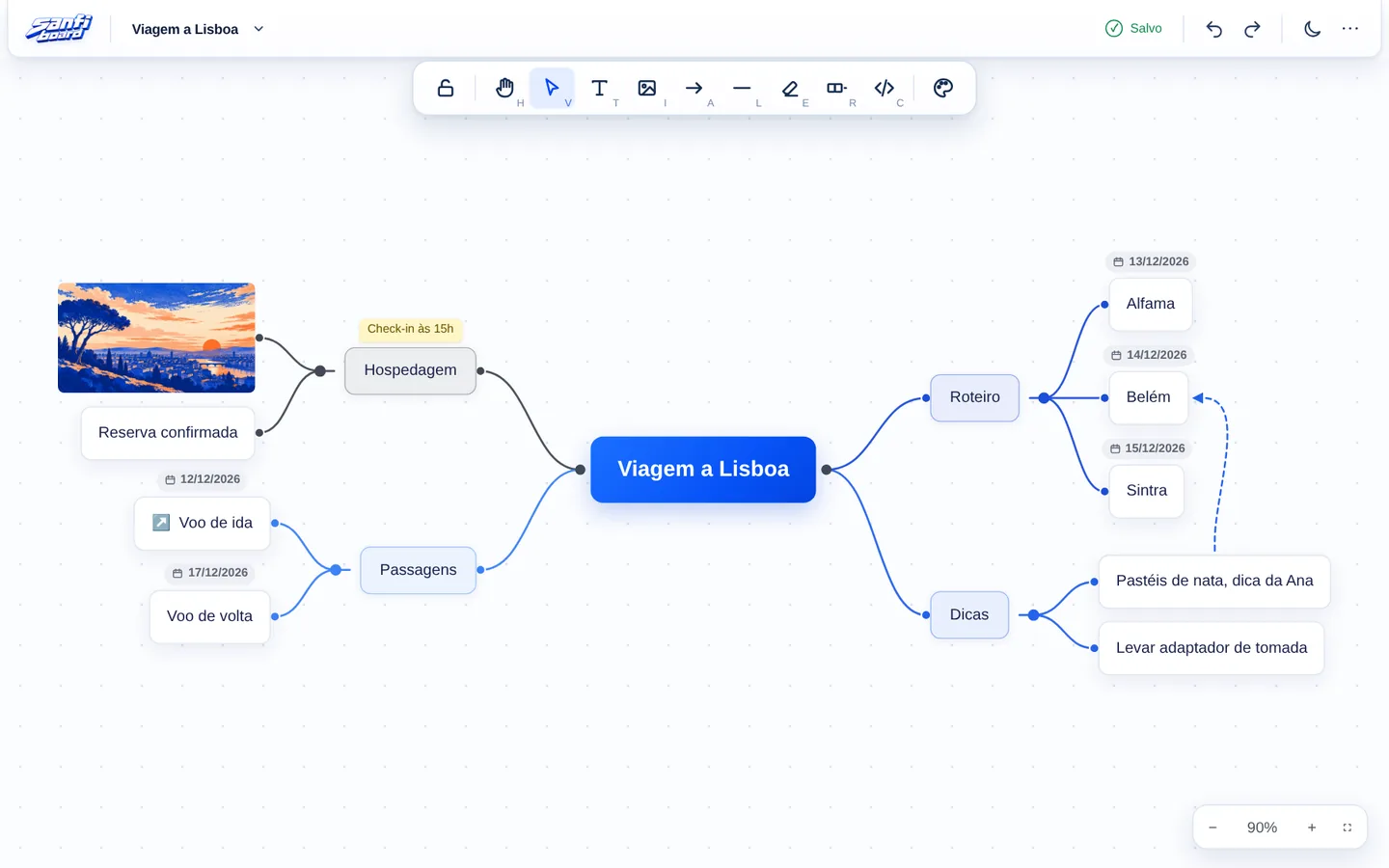This screenshot has width=1389, height=868.
Task: Select the Line tool
Action: tap(741, 88)
